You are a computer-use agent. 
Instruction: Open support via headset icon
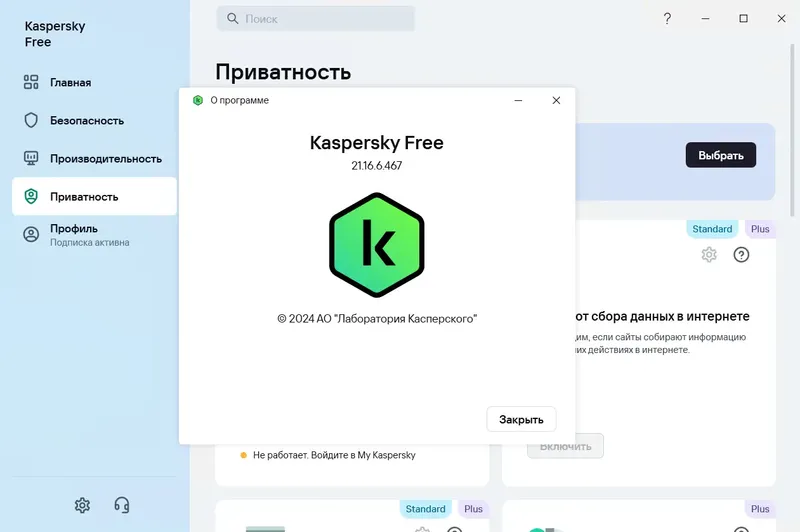tap(121, 505)
